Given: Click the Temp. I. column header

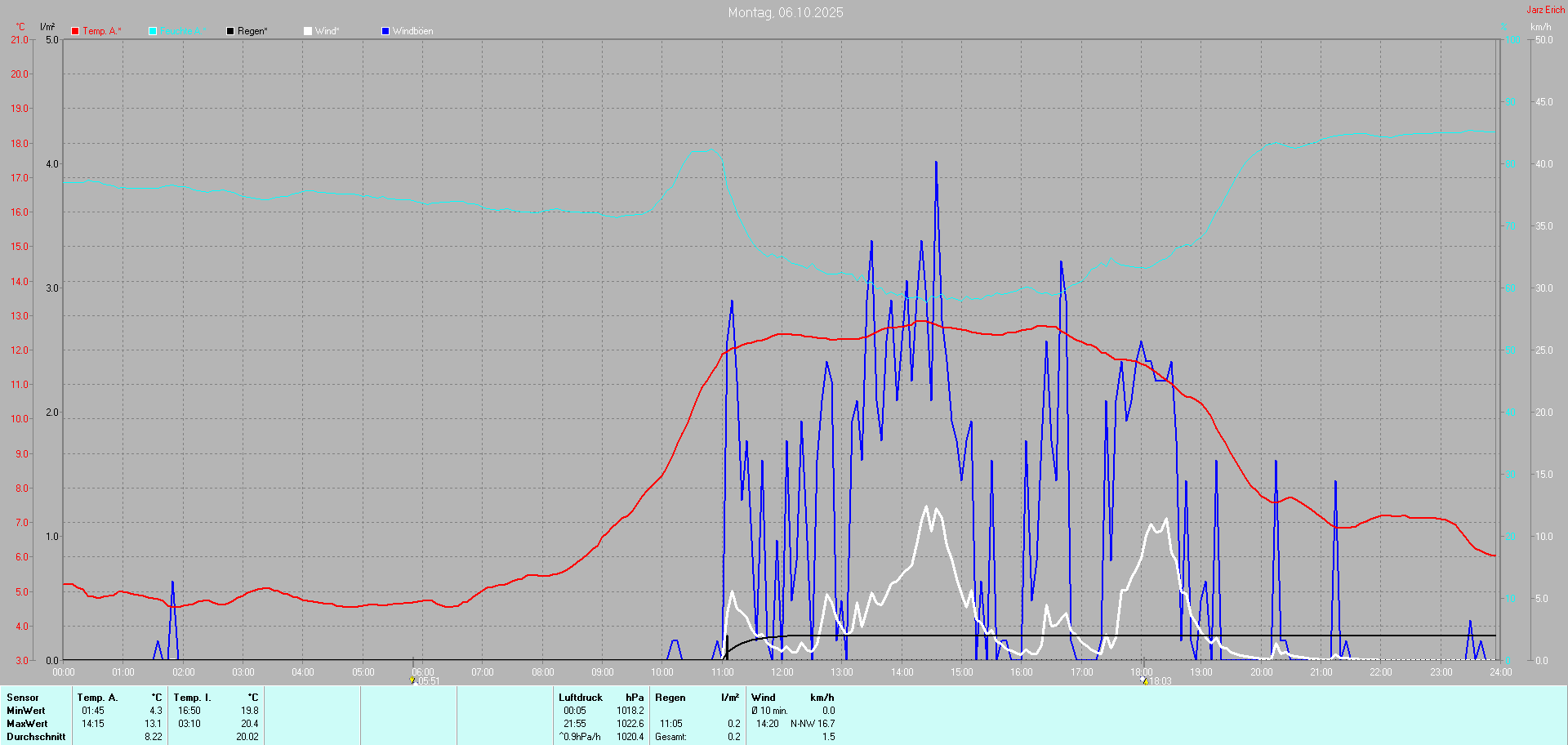Looking at the screenshot, I should [192, 698].
